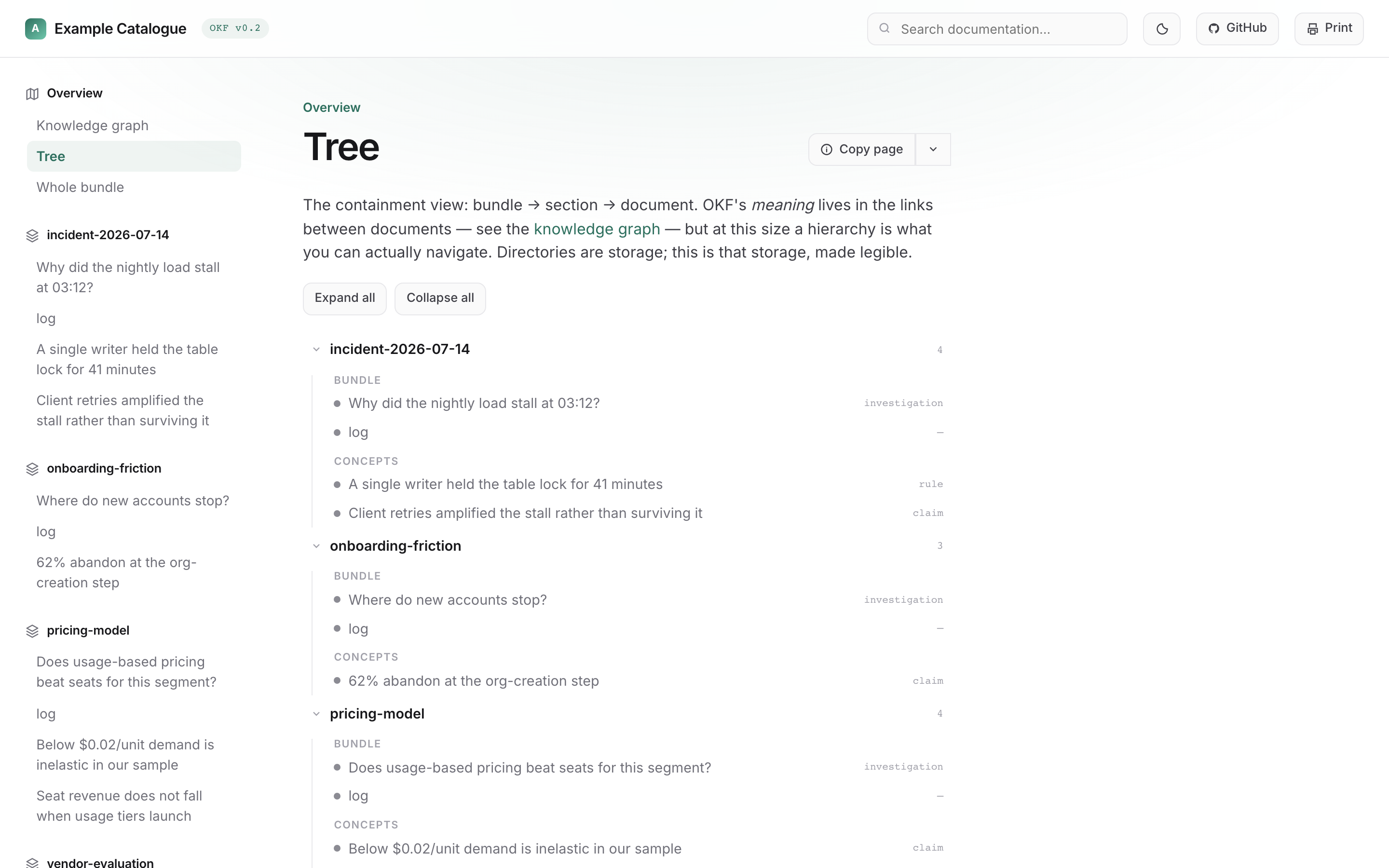Click pricing-model tree heading

point(377,714)
